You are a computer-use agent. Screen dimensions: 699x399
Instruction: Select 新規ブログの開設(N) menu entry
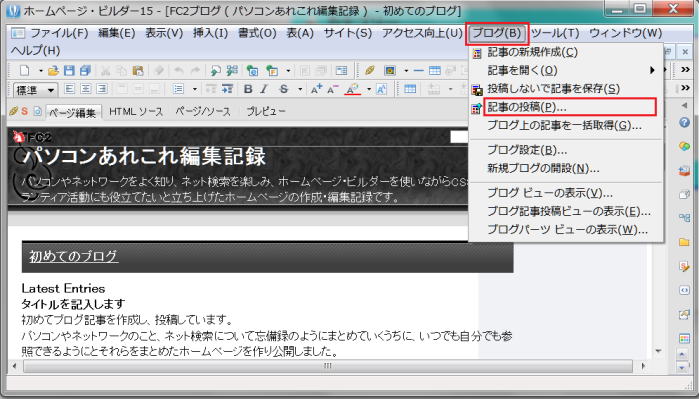pos(566,168)
